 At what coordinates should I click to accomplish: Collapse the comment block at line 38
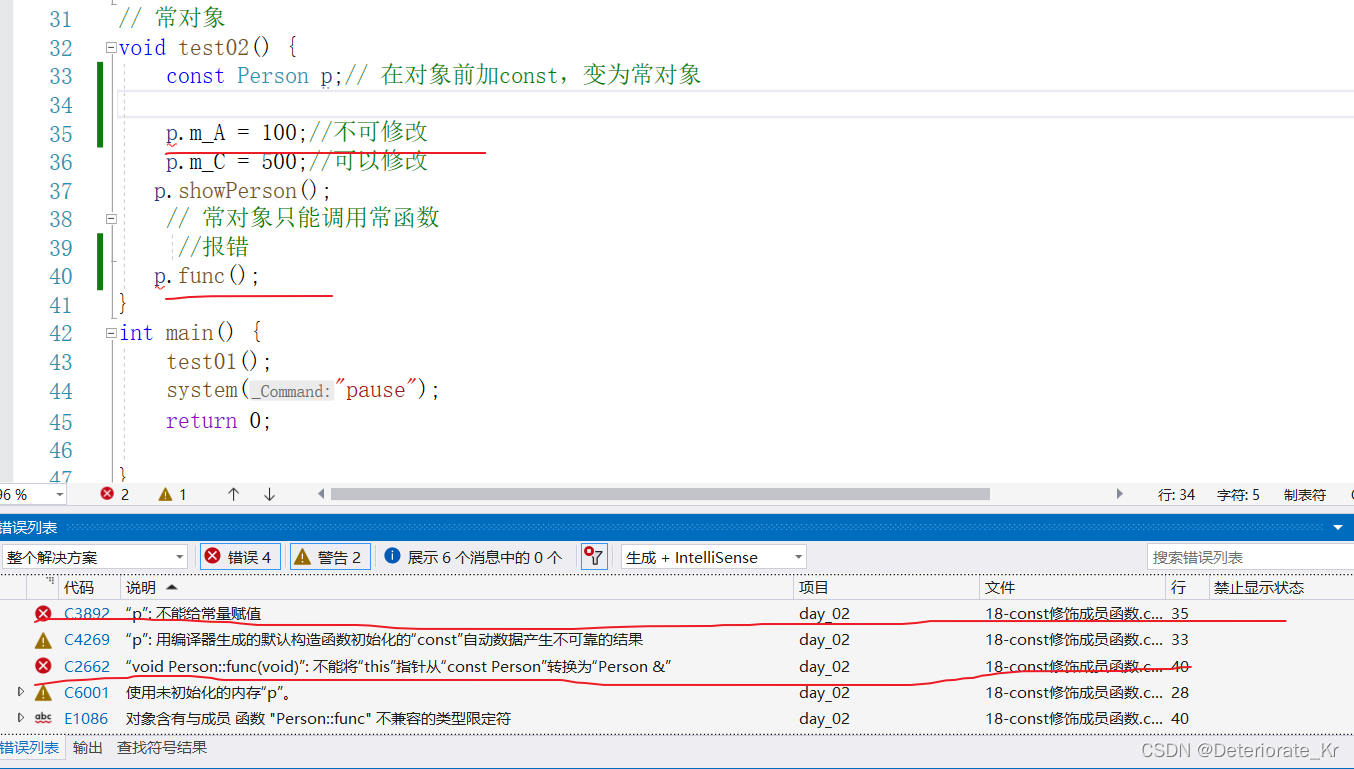[110, 218]
